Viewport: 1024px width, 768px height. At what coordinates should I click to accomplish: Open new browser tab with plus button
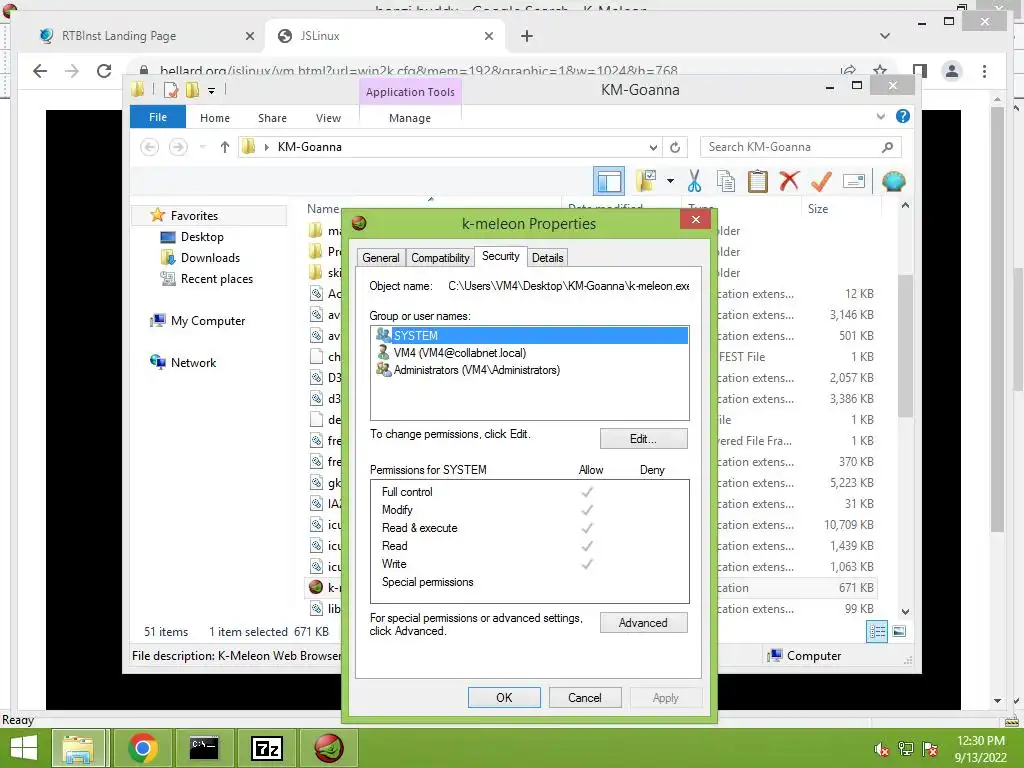(526, 36)
